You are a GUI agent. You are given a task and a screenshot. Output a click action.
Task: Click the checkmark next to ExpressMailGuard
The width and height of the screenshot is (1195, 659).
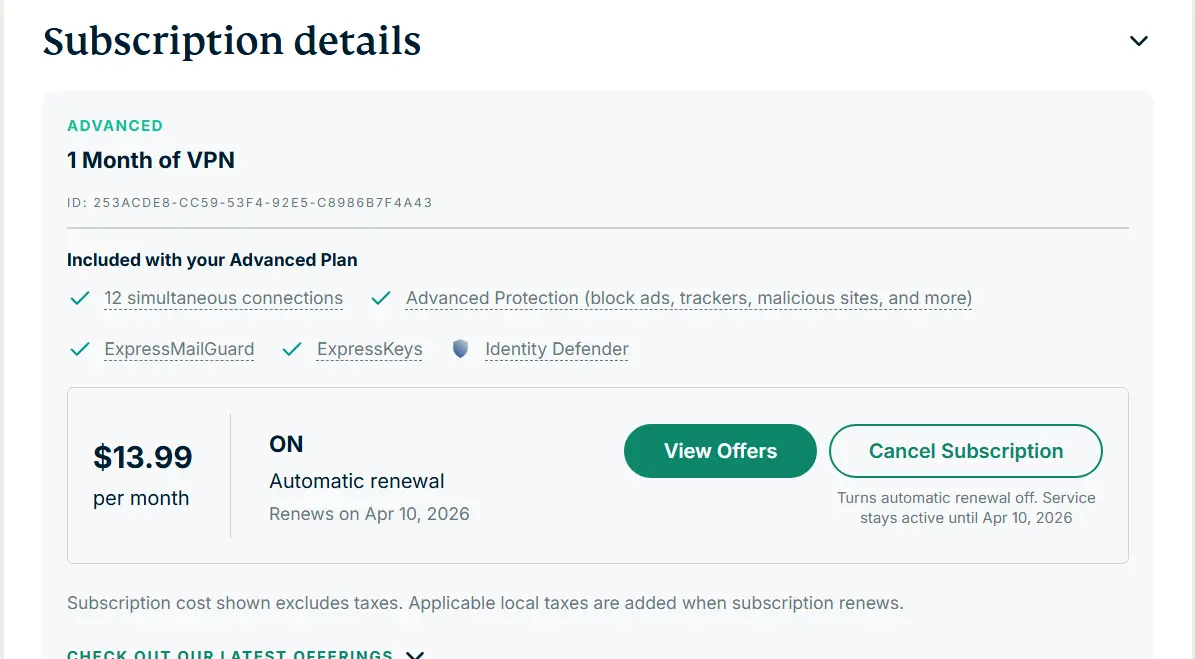point(80,349)
